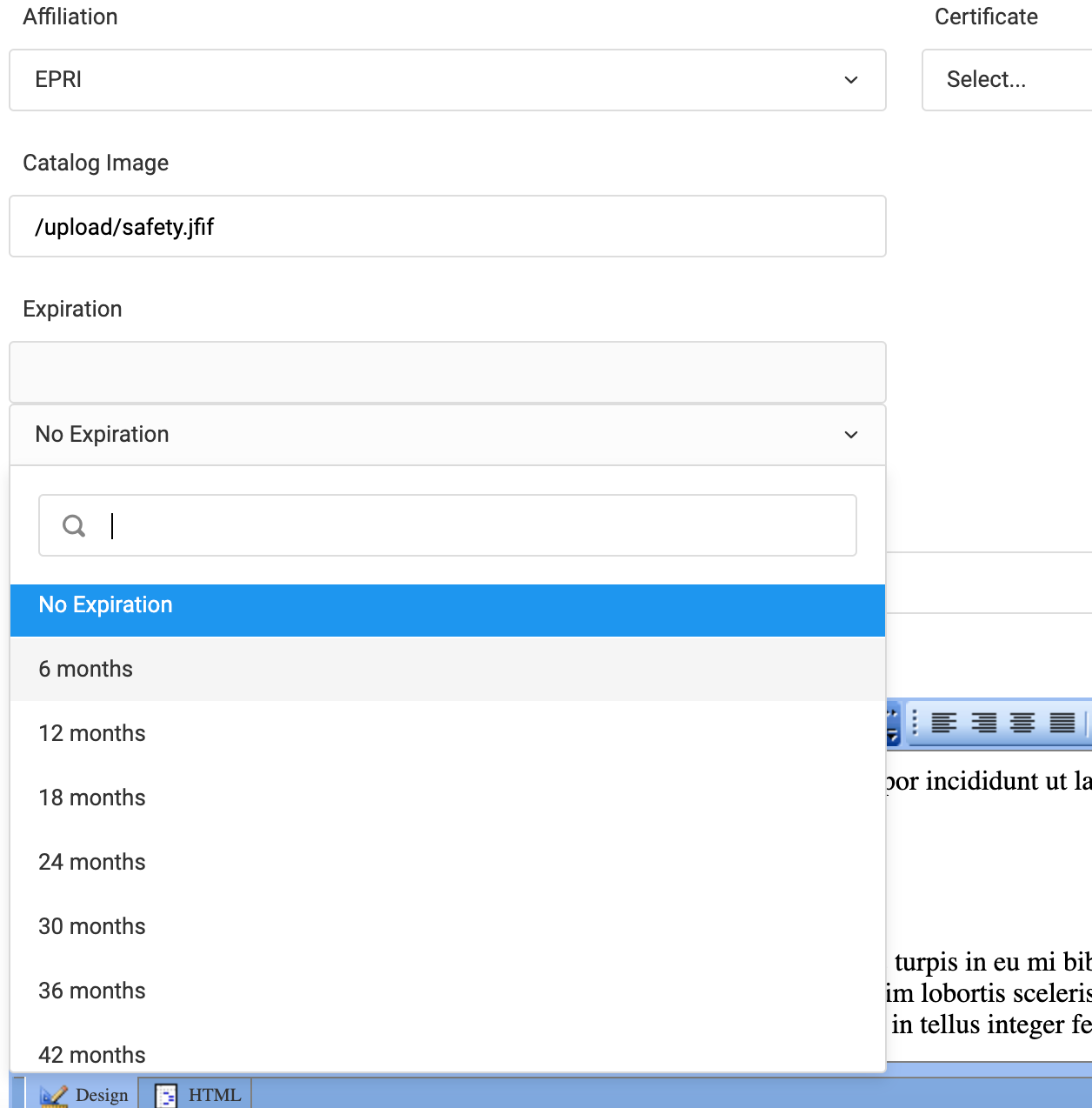The image size is (1092, 1108).
Task: Switch to the HTML tab
Action: [215, 1094]
